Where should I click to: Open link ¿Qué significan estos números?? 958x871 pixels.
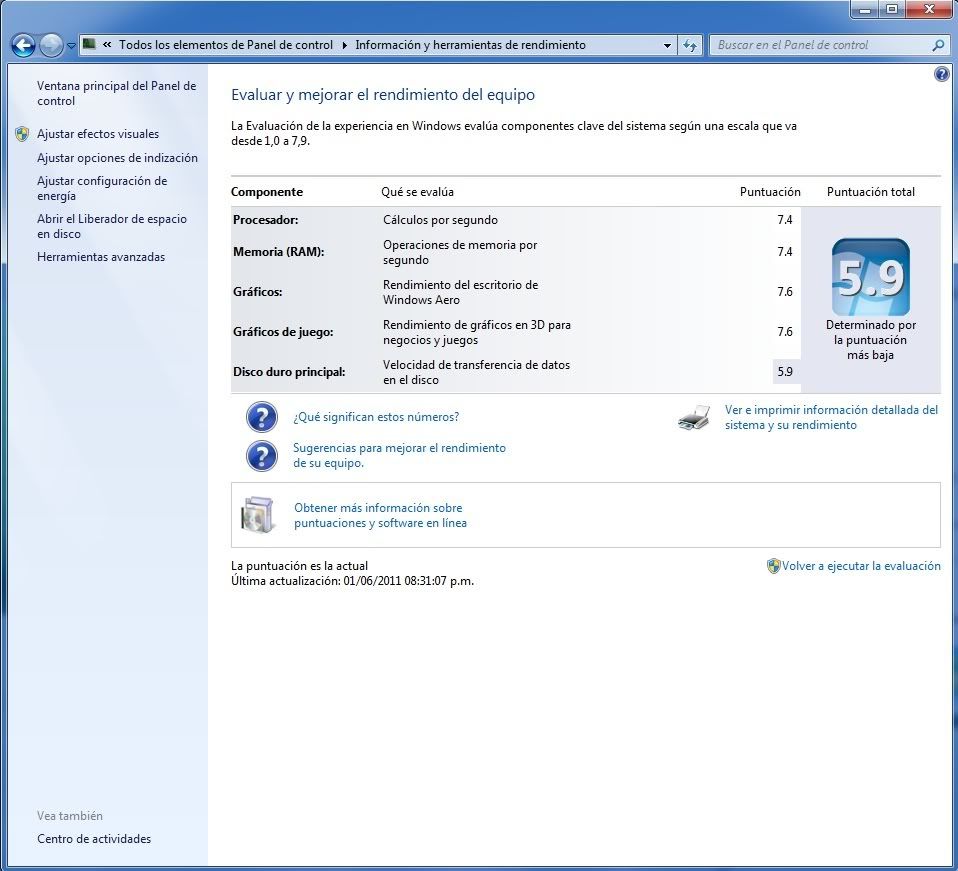(376, 417)
